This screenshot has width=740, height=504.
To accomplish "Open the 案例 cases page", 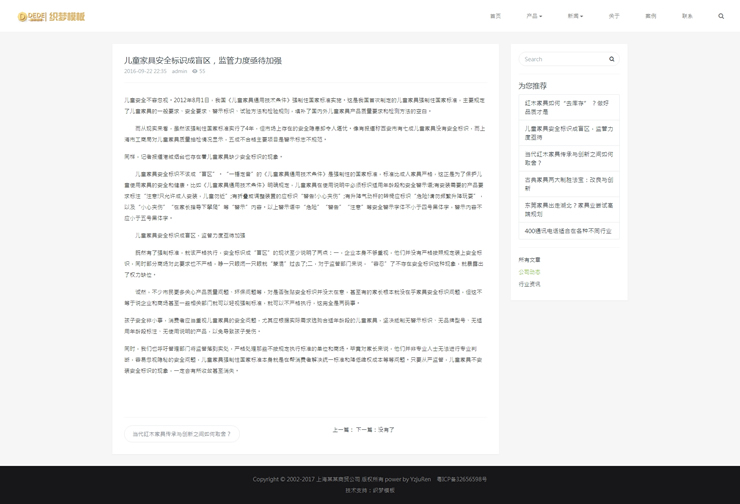I will (x=651, y=16).
